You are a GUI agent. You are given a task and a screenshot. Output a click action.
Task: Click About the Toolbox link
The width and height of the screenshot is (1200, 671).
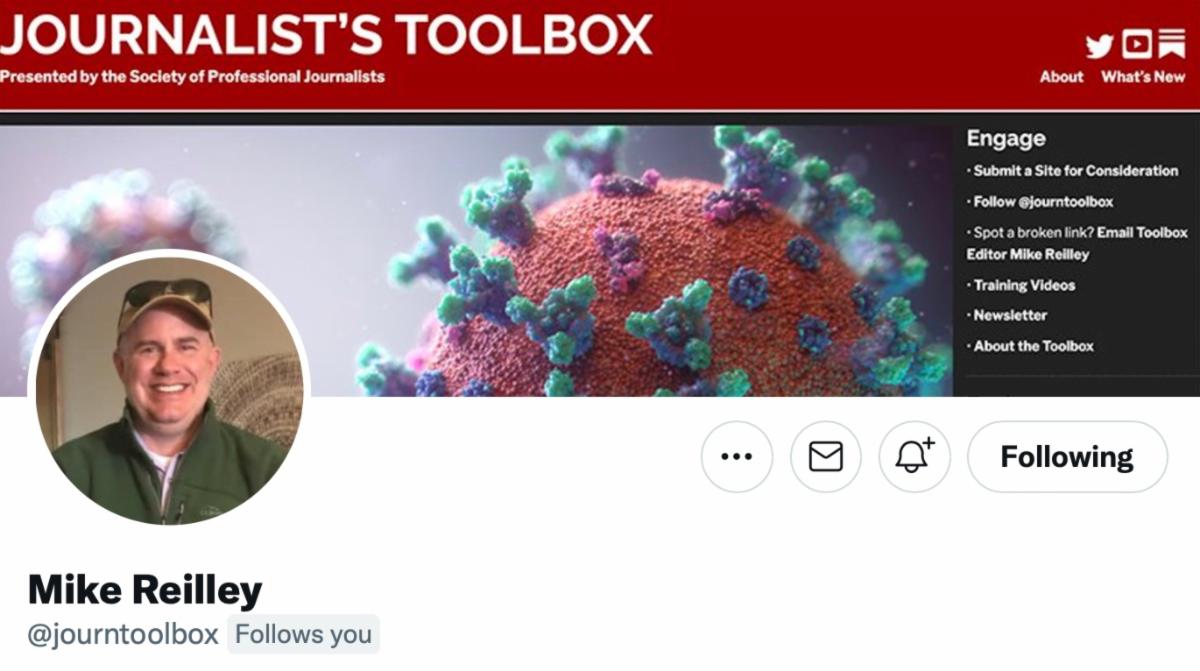click(1033, 346)
